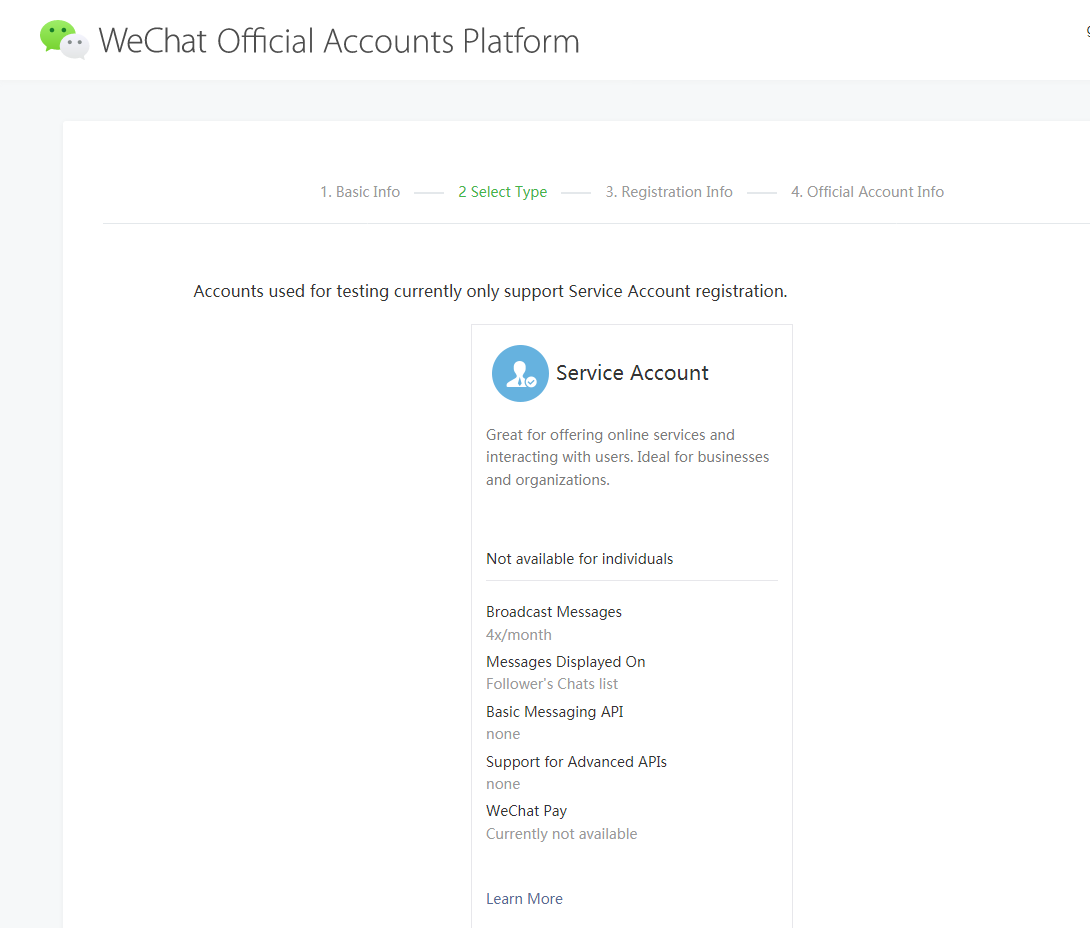Click the WeChat green chat bubbles logo

click(x=64, y=40)
